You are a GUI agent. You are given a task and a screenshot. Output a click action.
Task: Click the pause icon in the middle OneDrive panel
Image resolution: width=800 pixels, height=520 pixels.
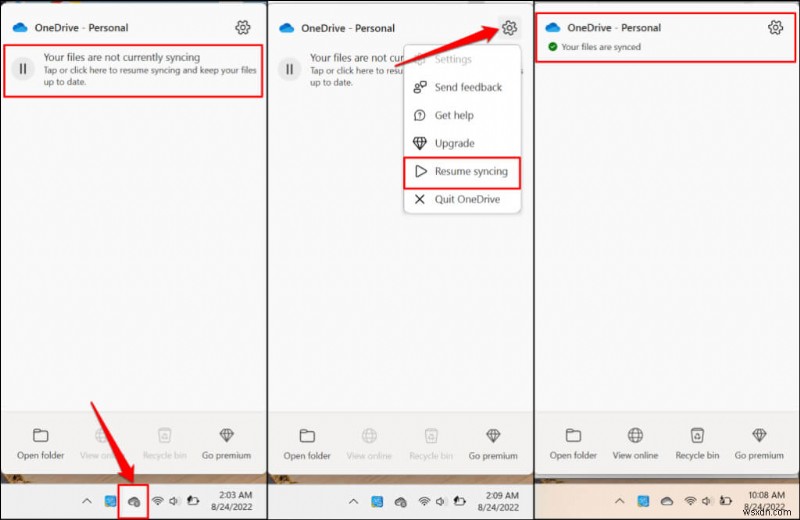click(289, 69)
